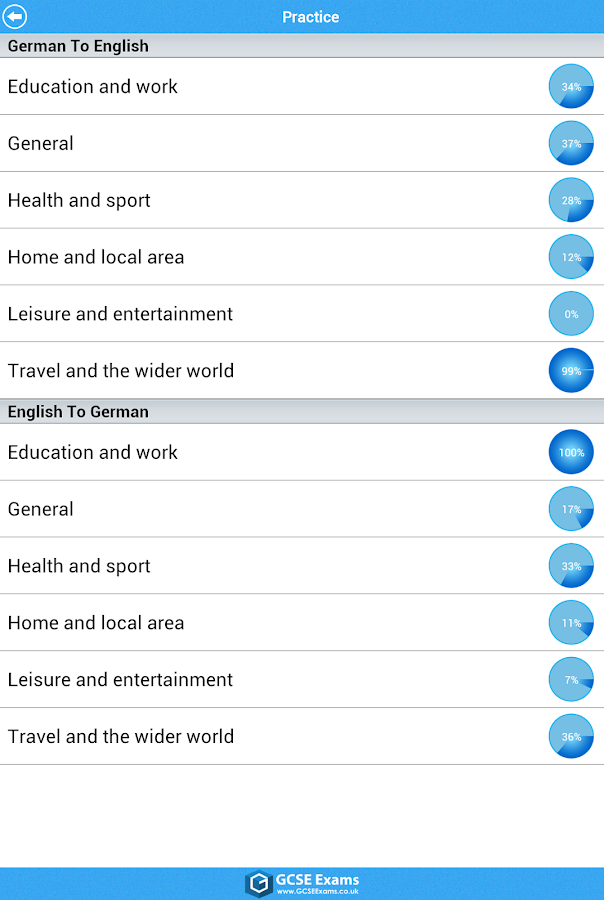Click the 37% progress circle icon
The width and height of the screenshot is (604, 900).
571,144
